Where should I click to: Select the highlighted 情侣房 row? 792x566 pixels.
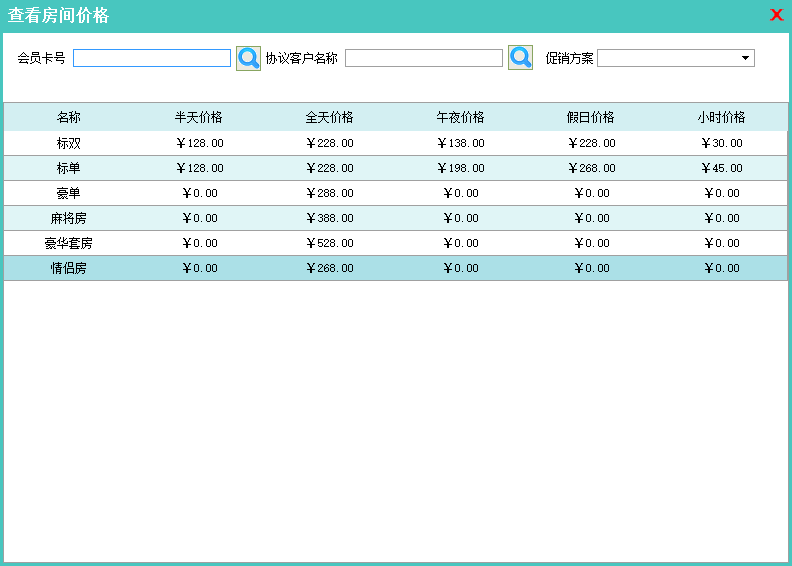tap(68, 268)
